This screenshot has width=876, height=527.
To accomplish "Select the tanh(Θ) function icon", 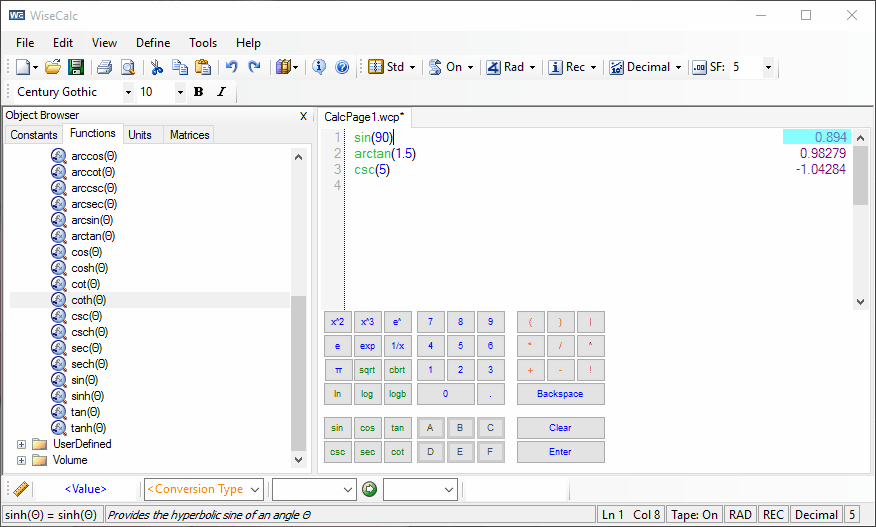I will tap(59, 428).
